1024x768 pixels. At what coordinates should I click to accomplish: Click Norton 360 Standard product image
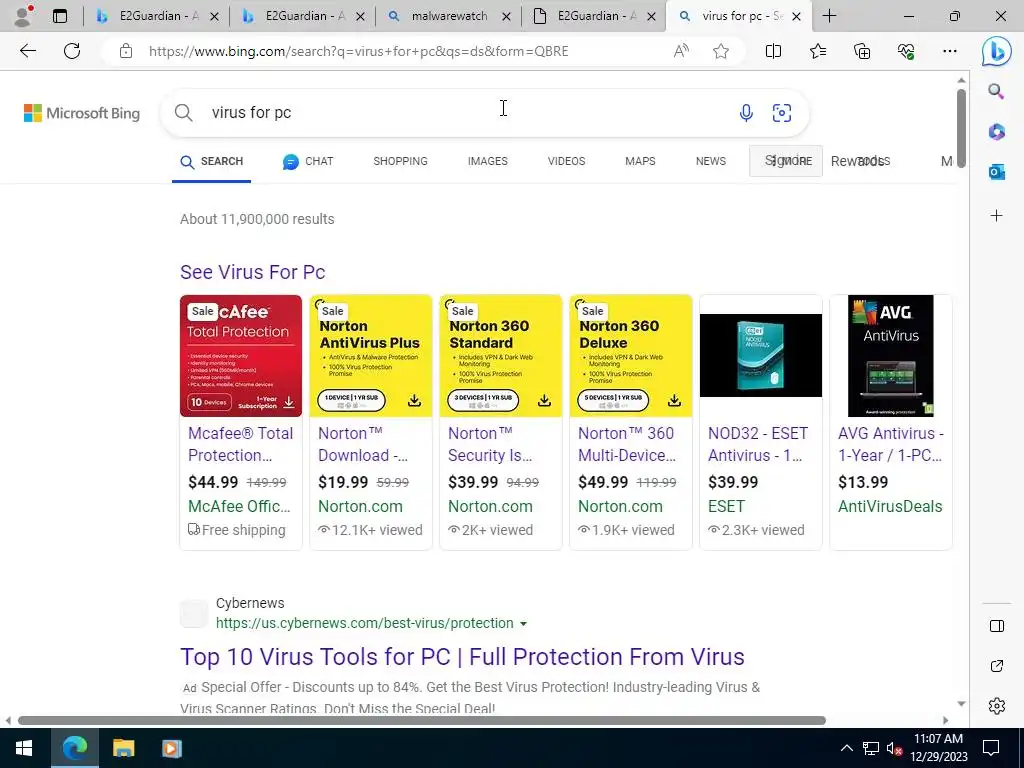pos(501,356)
